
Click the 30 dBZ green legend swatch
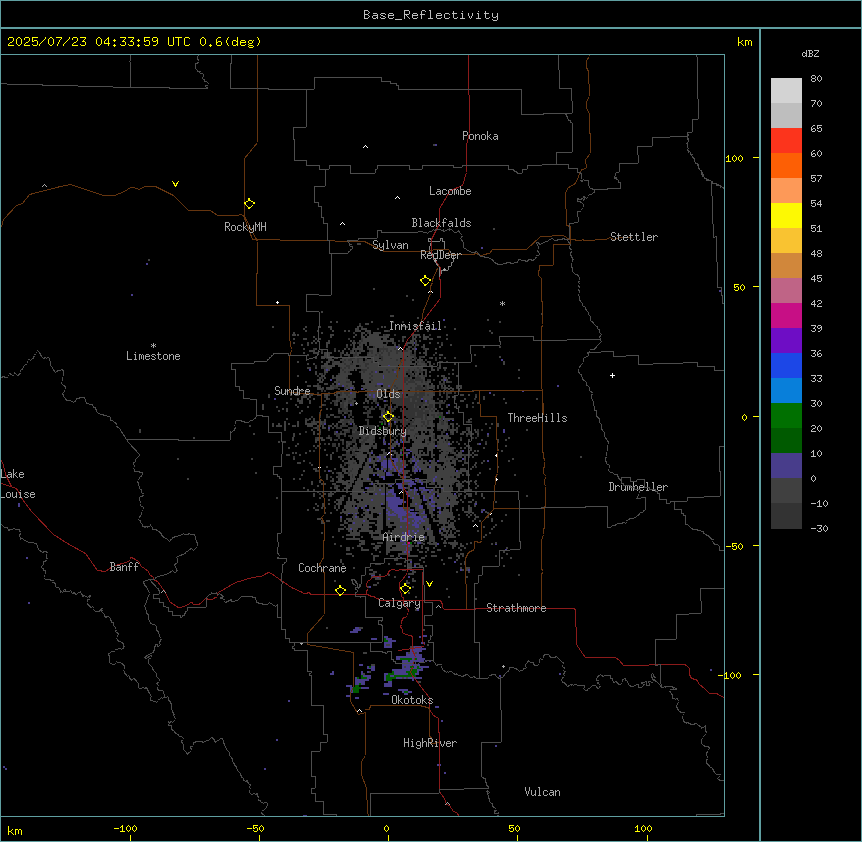pos(786,416)
